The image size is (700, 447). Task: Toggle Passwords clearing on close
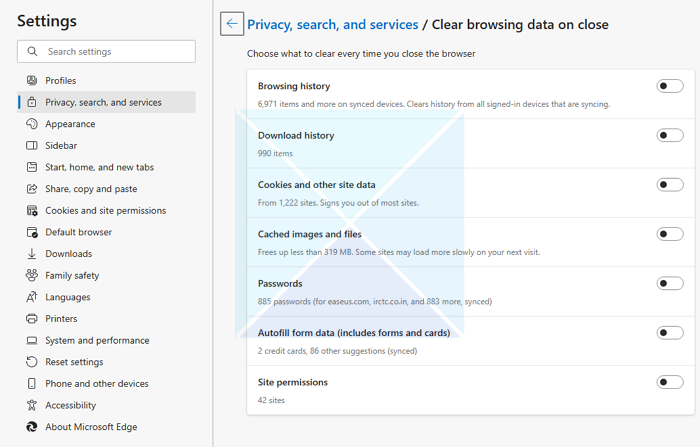pos(670,283)
